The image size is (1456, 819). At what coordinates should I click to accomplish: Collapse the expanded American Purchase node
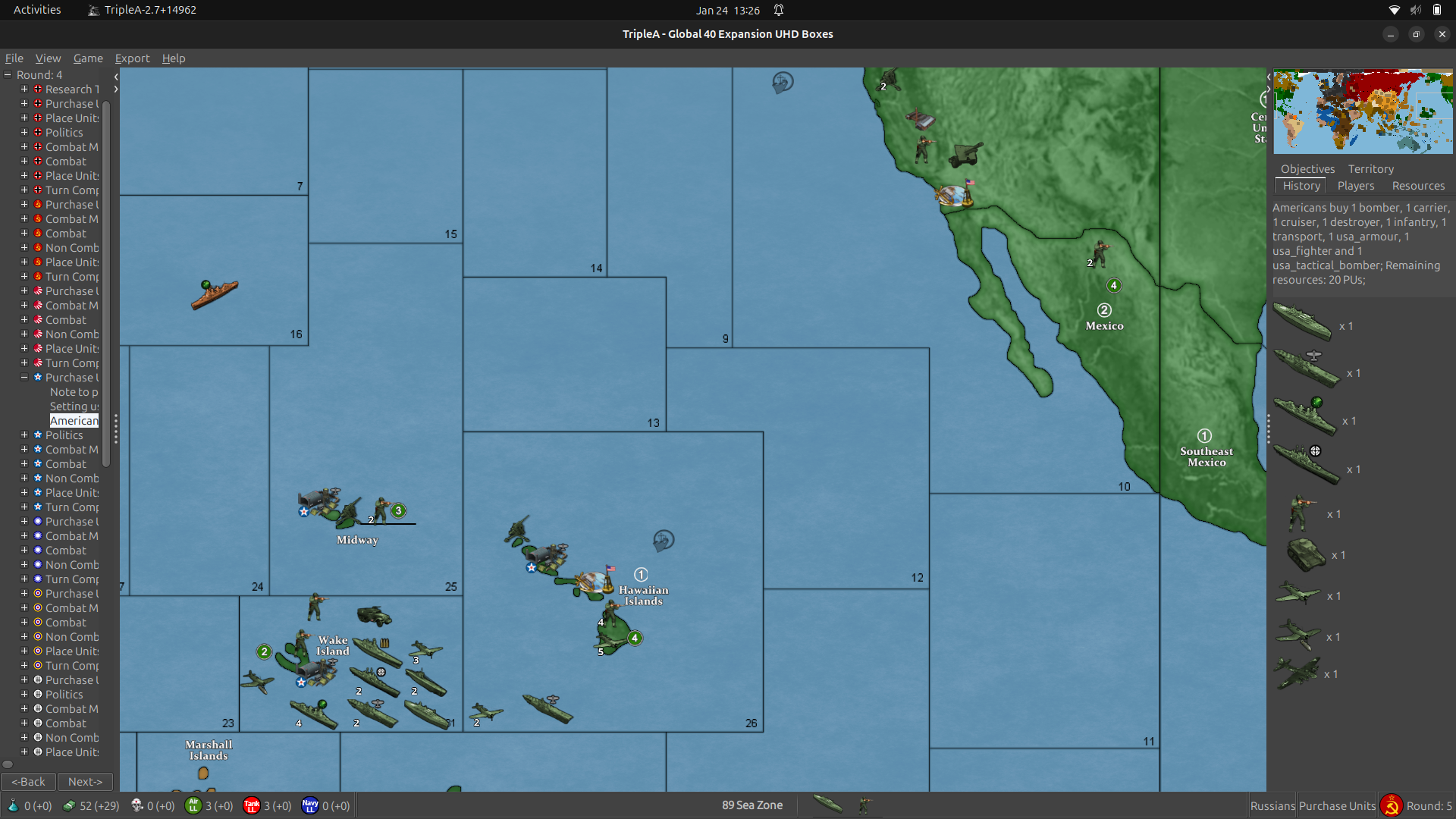pos(24,378)
